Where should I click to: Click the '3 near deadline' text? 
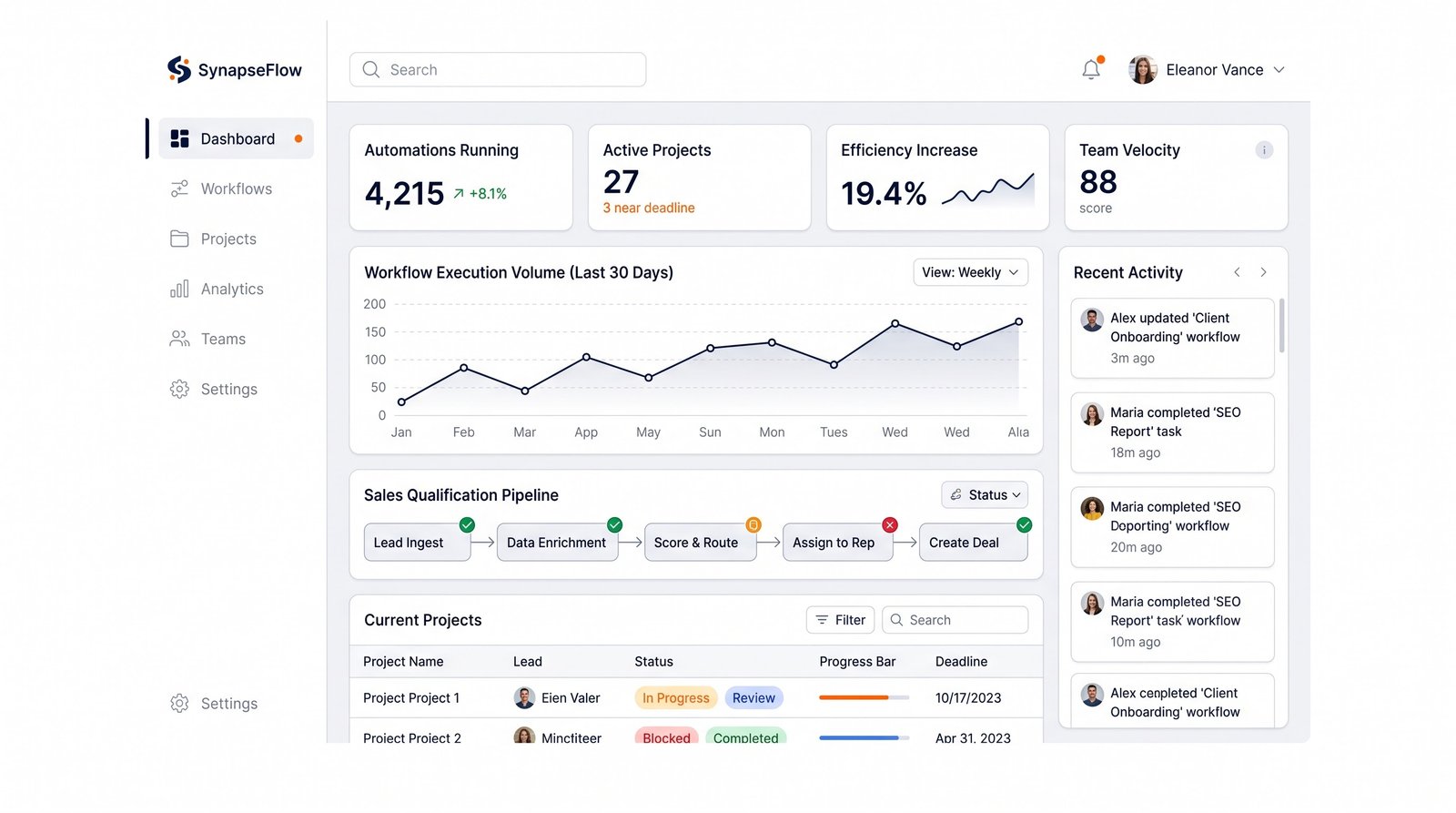pyautogui.click(x=649, y=208)
